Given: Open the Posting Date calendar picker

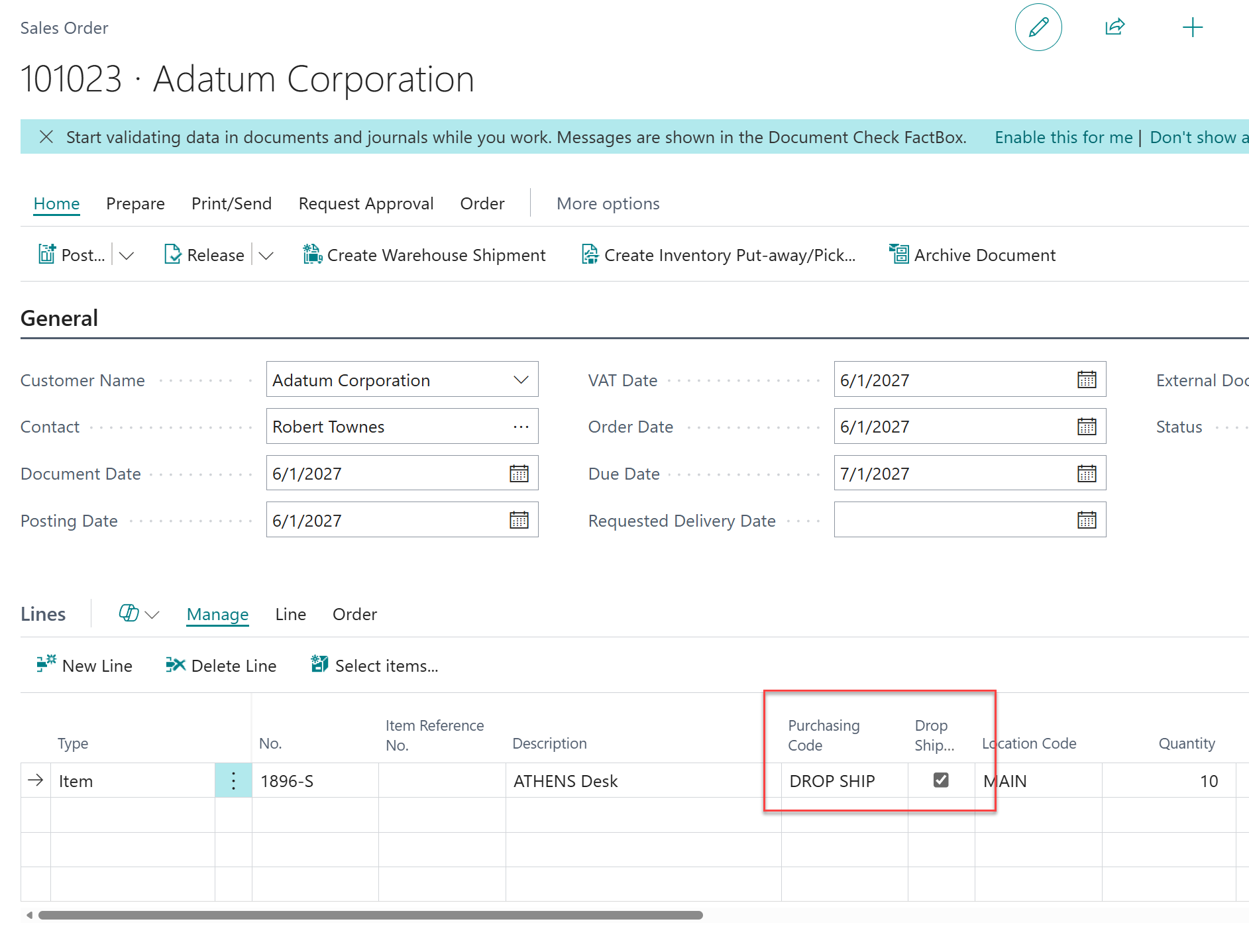Looking at the screenshot, I should [x=519, y=520].
